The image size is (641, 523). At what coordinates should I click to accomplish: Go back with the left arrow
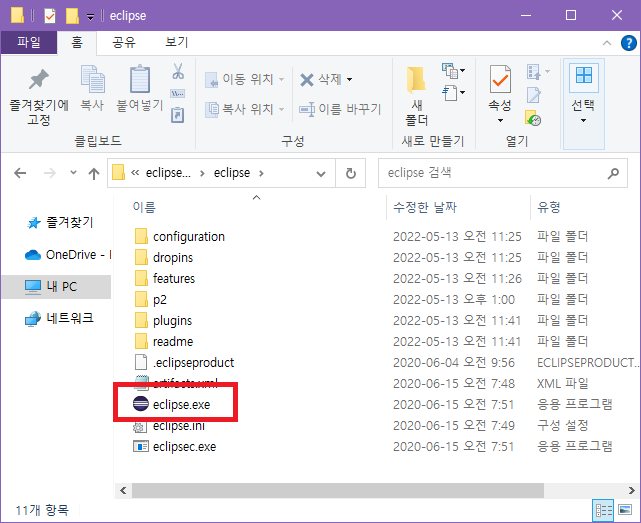pos(20,173)
